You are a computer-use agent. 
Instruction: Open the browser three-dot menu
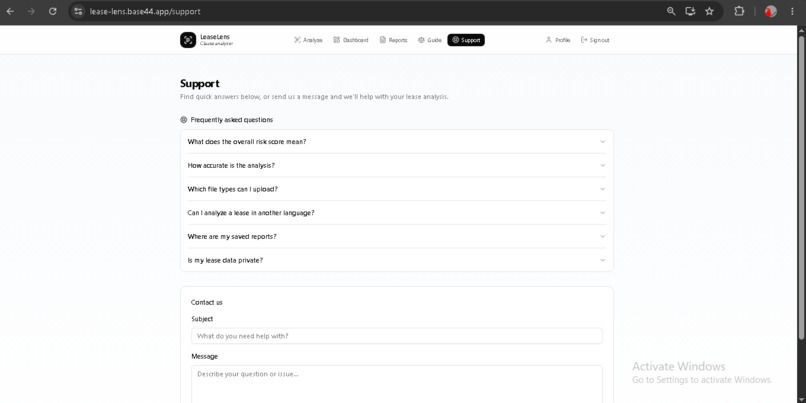pyautogui.click(x=792, y=11)
